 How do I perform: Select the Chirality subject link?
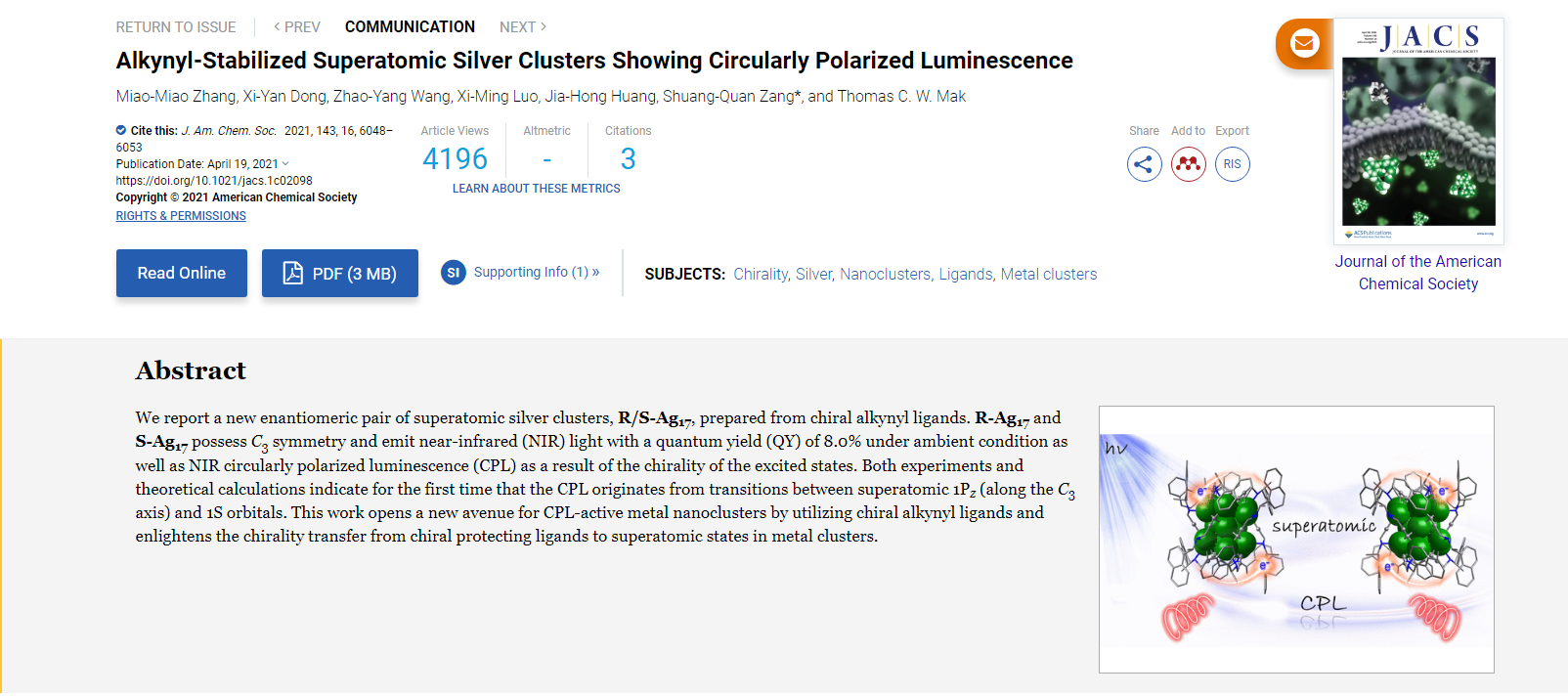point(761,275)
